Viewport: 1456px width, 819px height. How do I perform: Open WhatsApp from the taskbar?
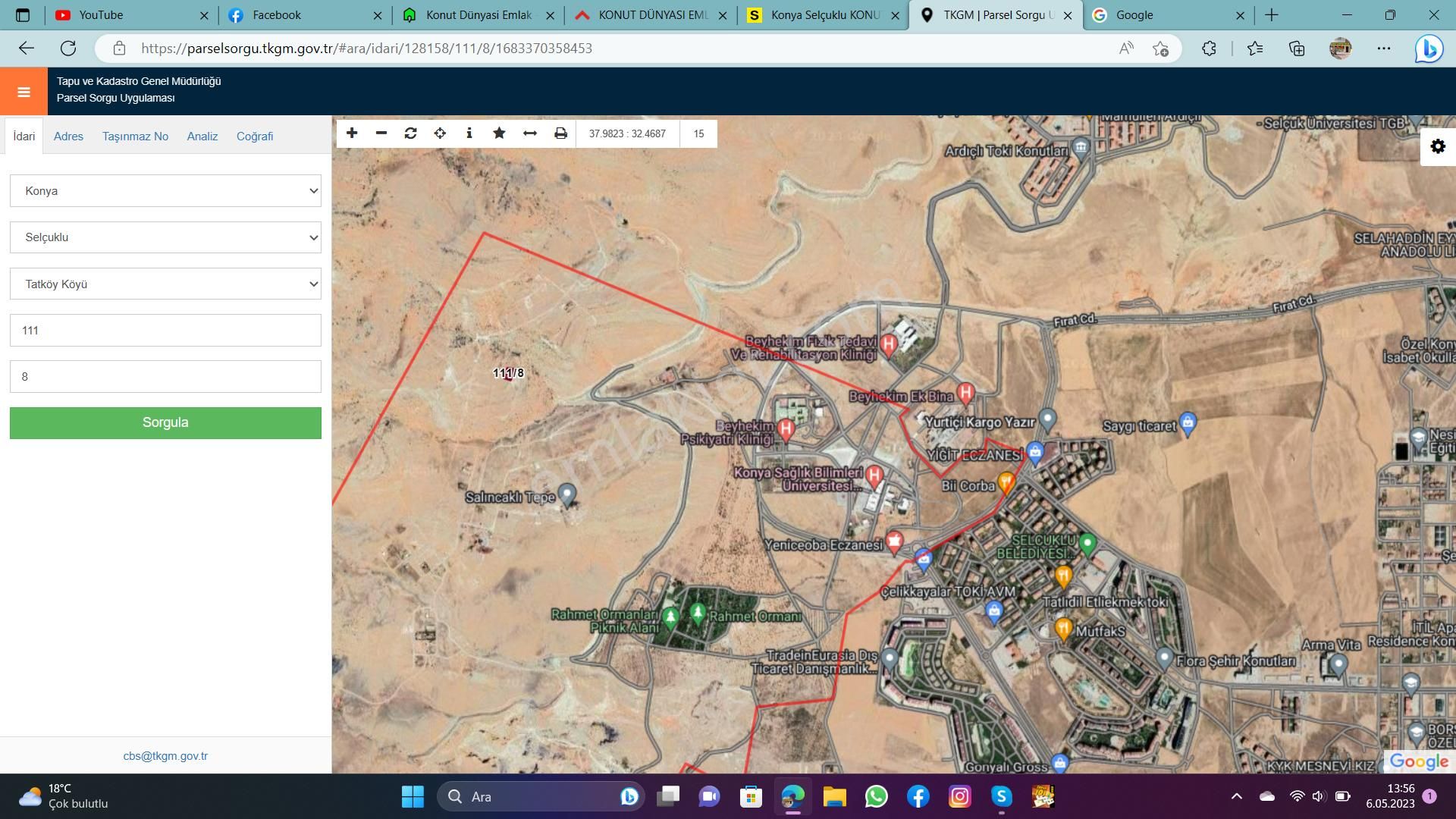[876, 796]
